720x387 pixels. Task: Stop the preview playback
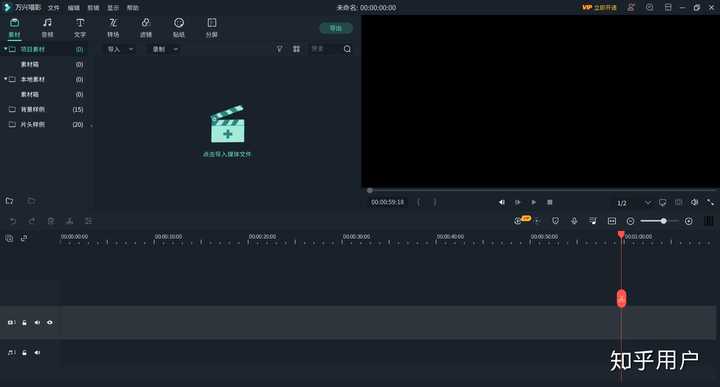coord(550,202)
